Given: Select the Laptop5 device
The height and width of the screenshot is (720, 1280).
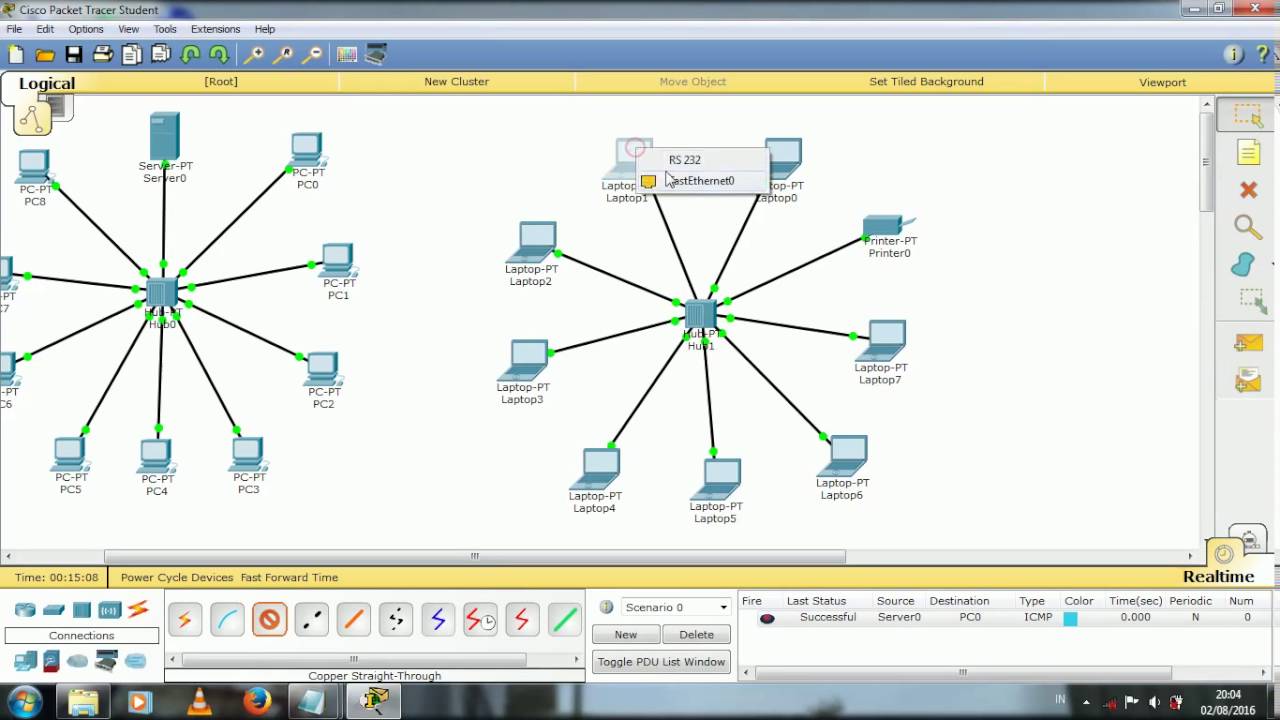Looking at the screenshot, I should [x=717, y=479].
